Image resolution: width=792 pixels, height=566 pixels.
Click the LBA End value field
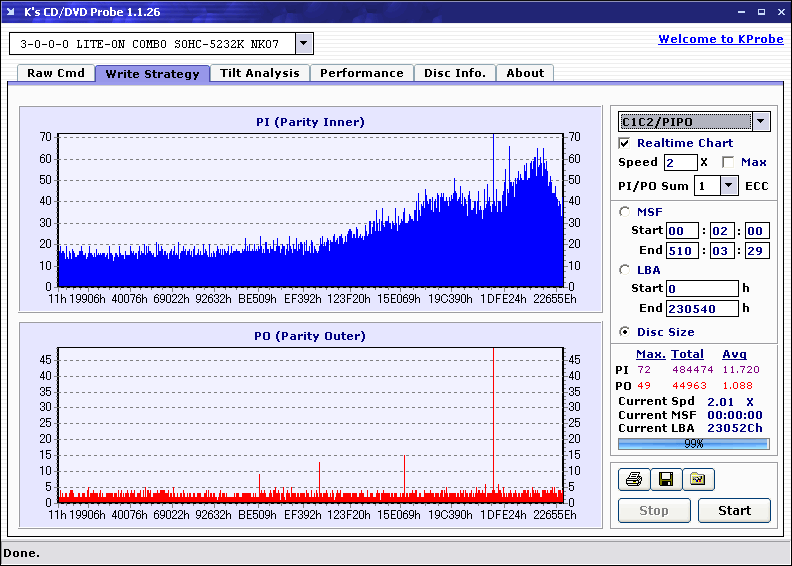pyautogui.click(x=702, y=308)
